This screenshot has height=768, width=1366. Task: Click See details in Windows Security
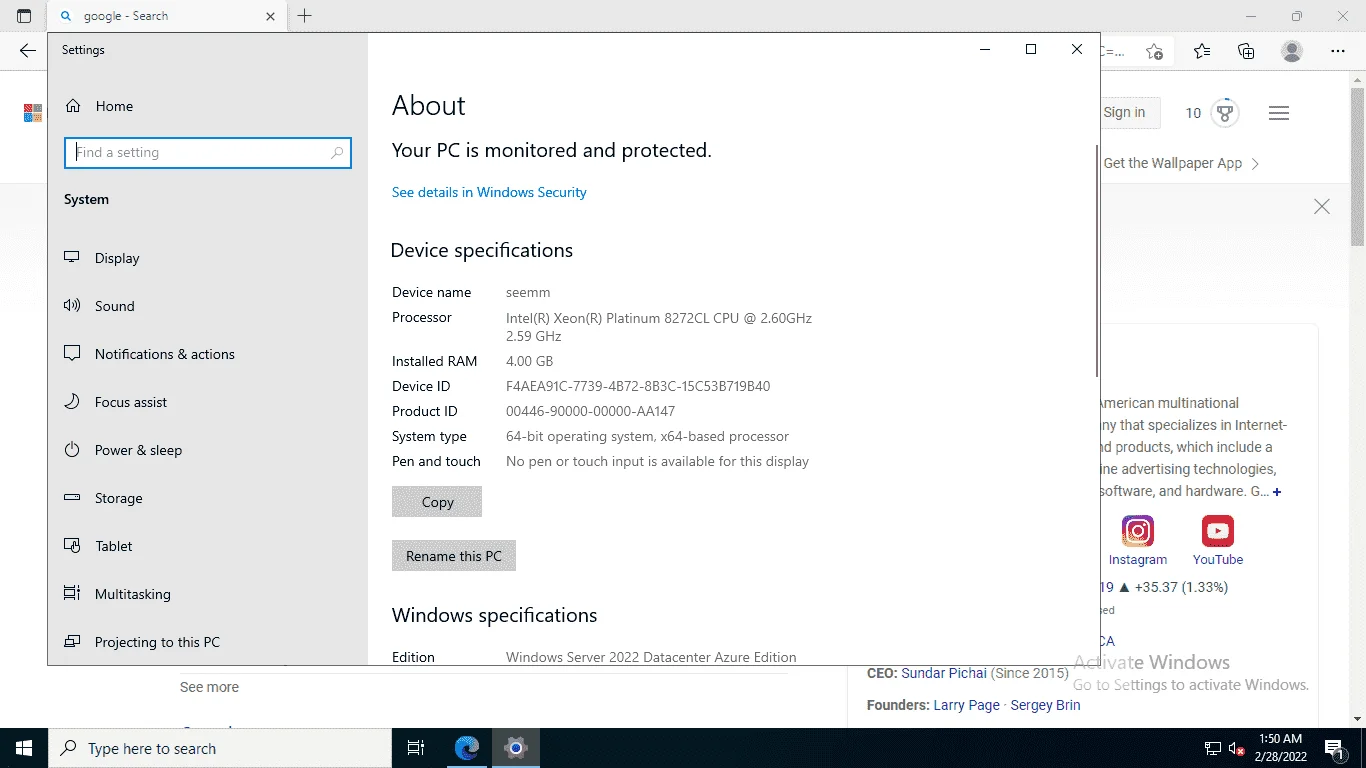(x=489, y=192)
